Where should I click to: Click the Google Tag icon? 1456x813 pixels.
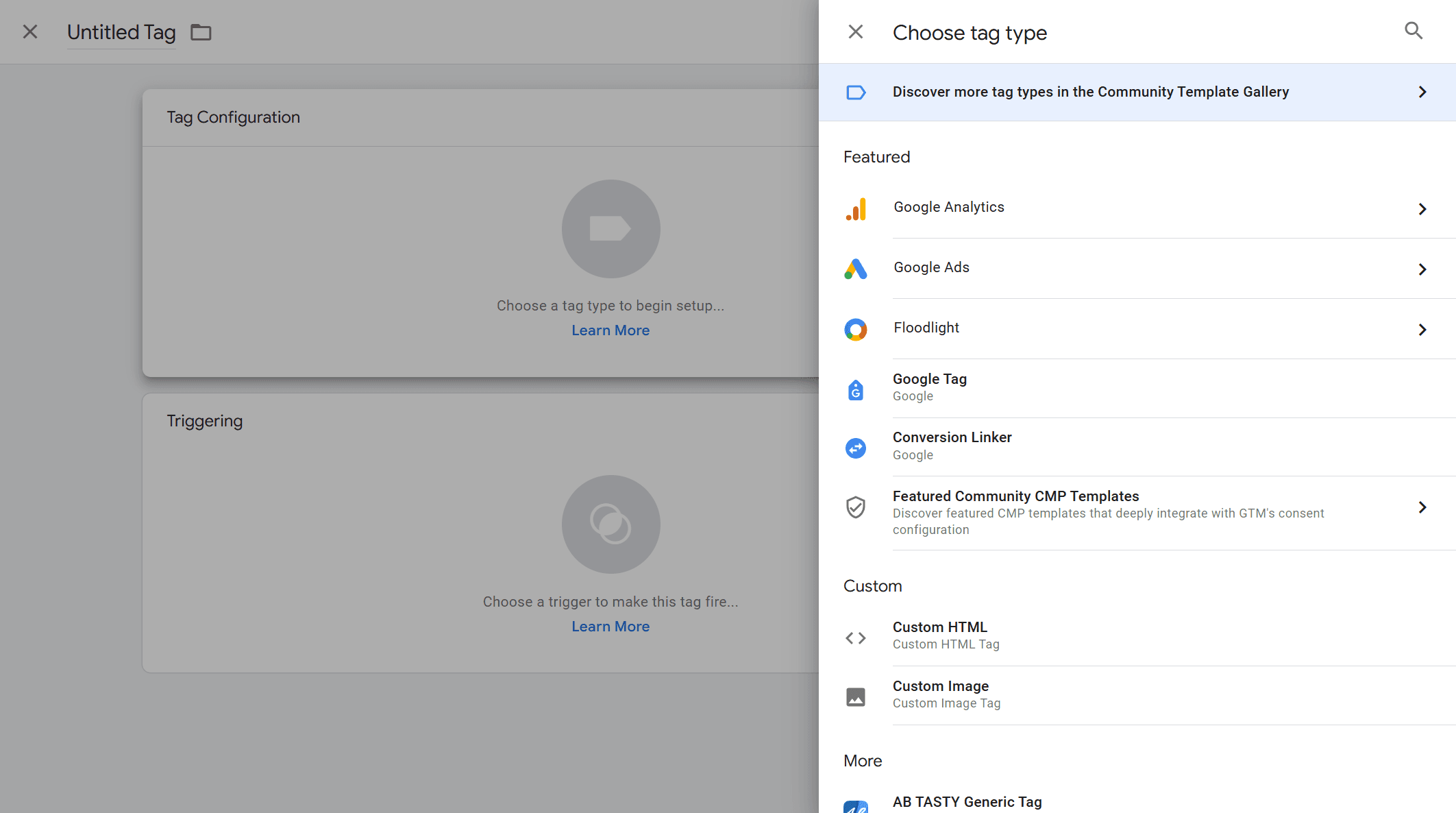point(856,389)
